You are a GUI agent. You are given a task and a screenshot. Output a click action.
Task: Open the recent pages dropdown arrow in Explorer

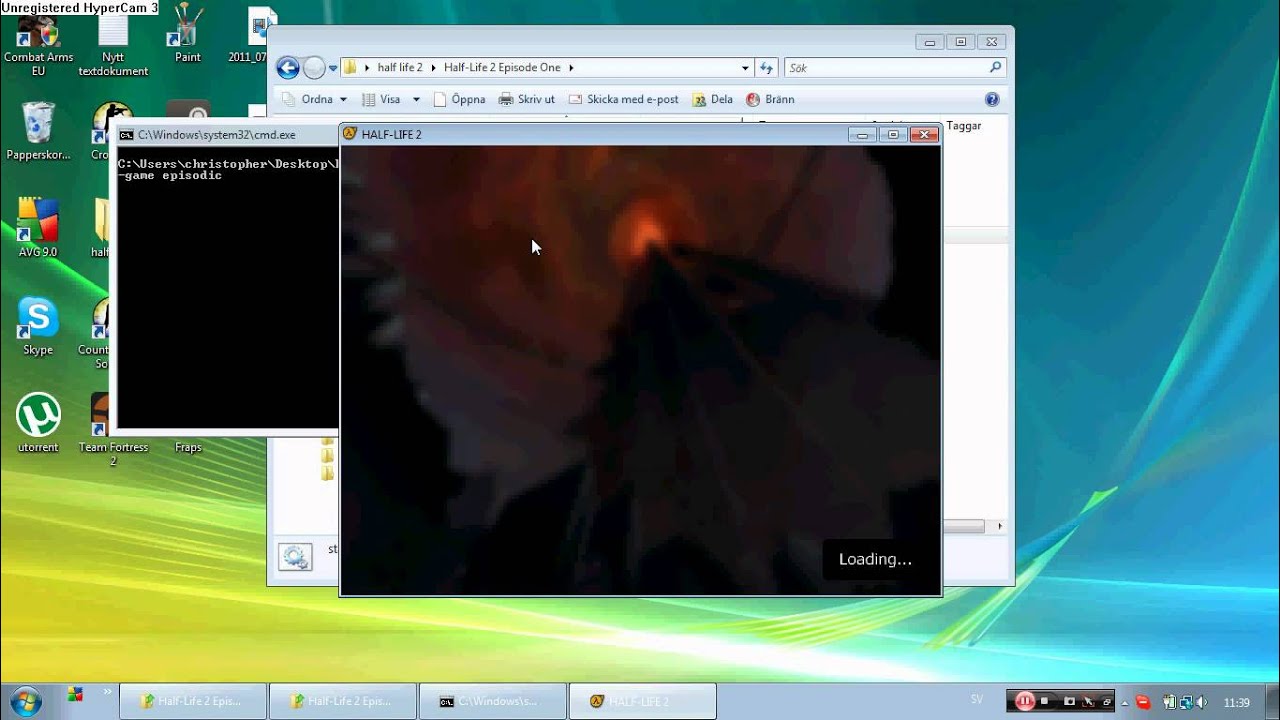[333, 68]
